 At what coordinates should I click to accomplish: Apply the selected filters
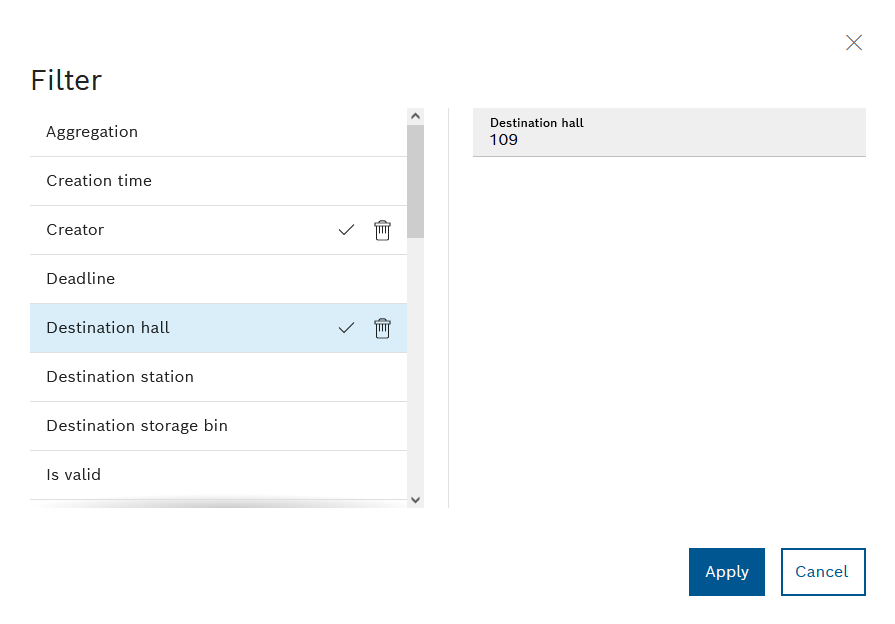[x=727, y=571]
